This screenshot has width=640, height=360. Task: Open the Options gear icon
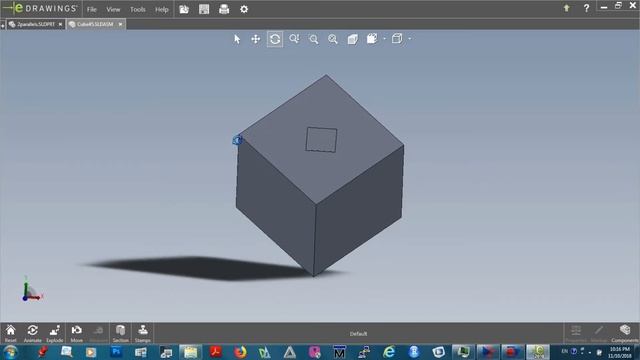coord(244,9)
